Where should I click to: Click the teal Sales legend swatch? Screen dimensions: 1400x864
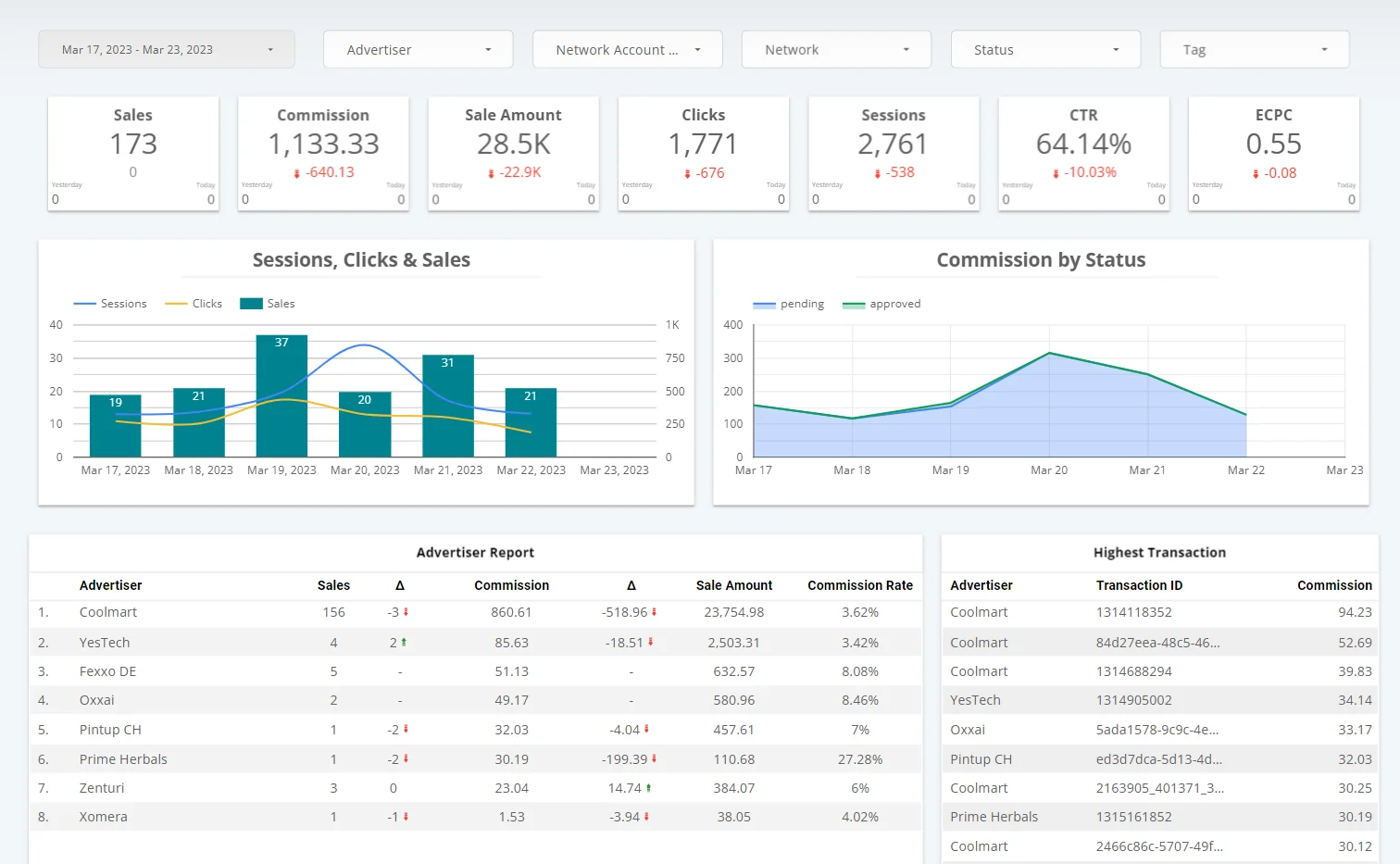pyautogui.click(x=251, y=304)
